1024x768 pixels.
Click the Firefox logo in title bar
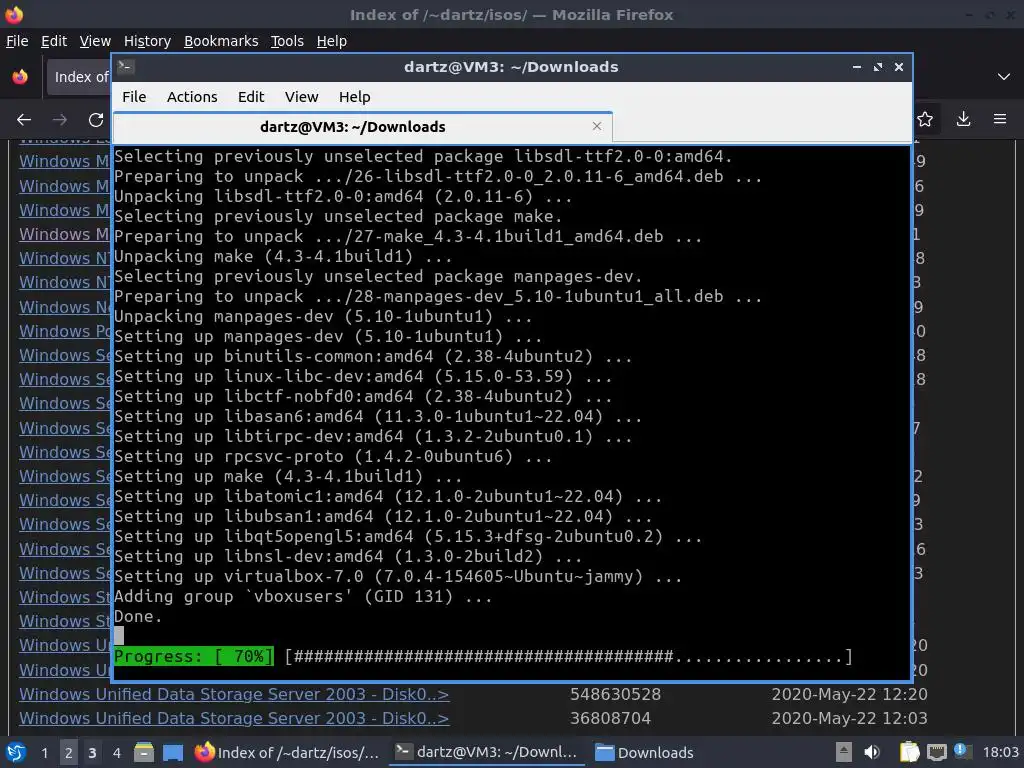pos(14,14)
